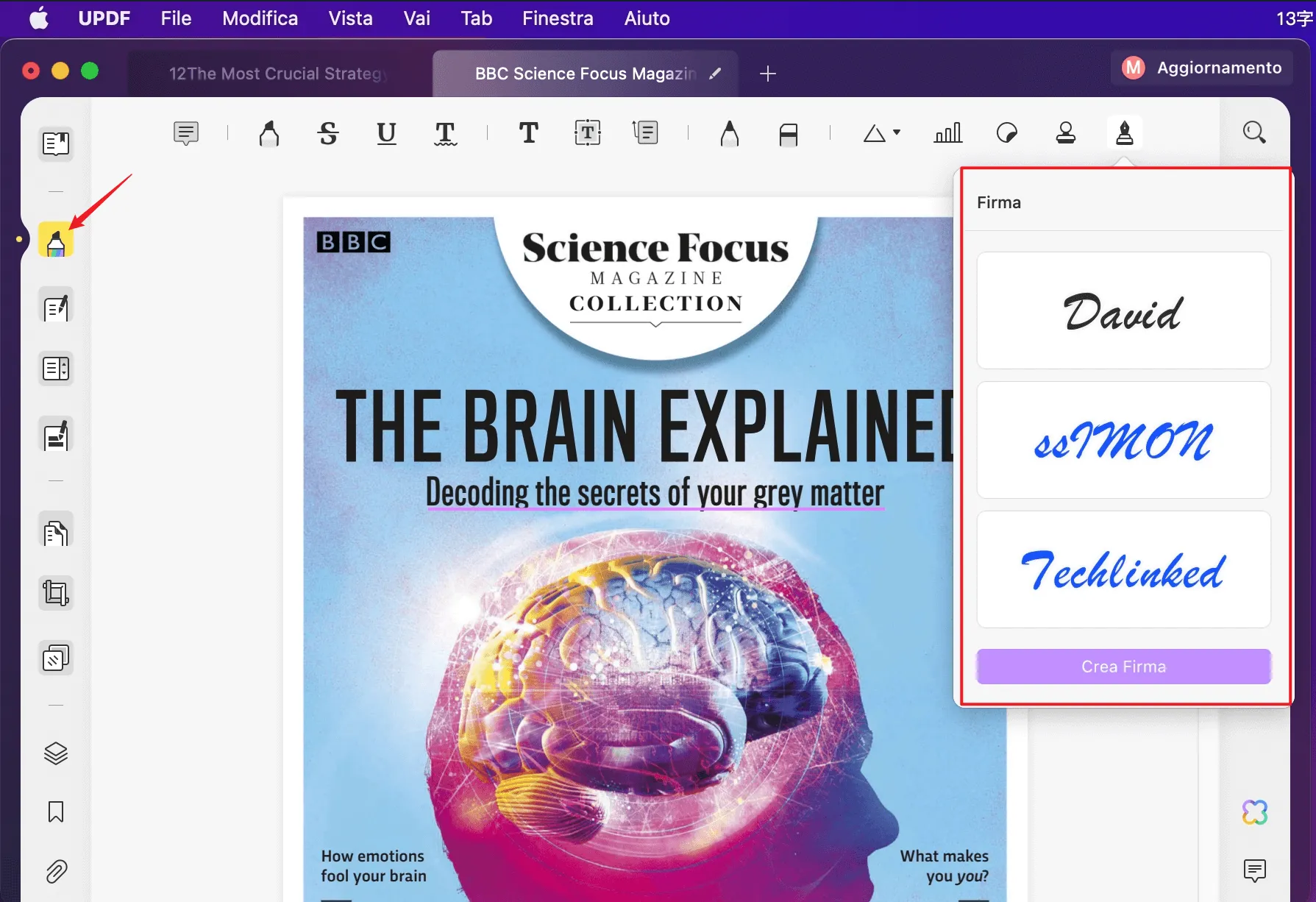Screen dimensions: 1316x902
Task: Insert a sticky note comment
Action: tap(186, 133)
